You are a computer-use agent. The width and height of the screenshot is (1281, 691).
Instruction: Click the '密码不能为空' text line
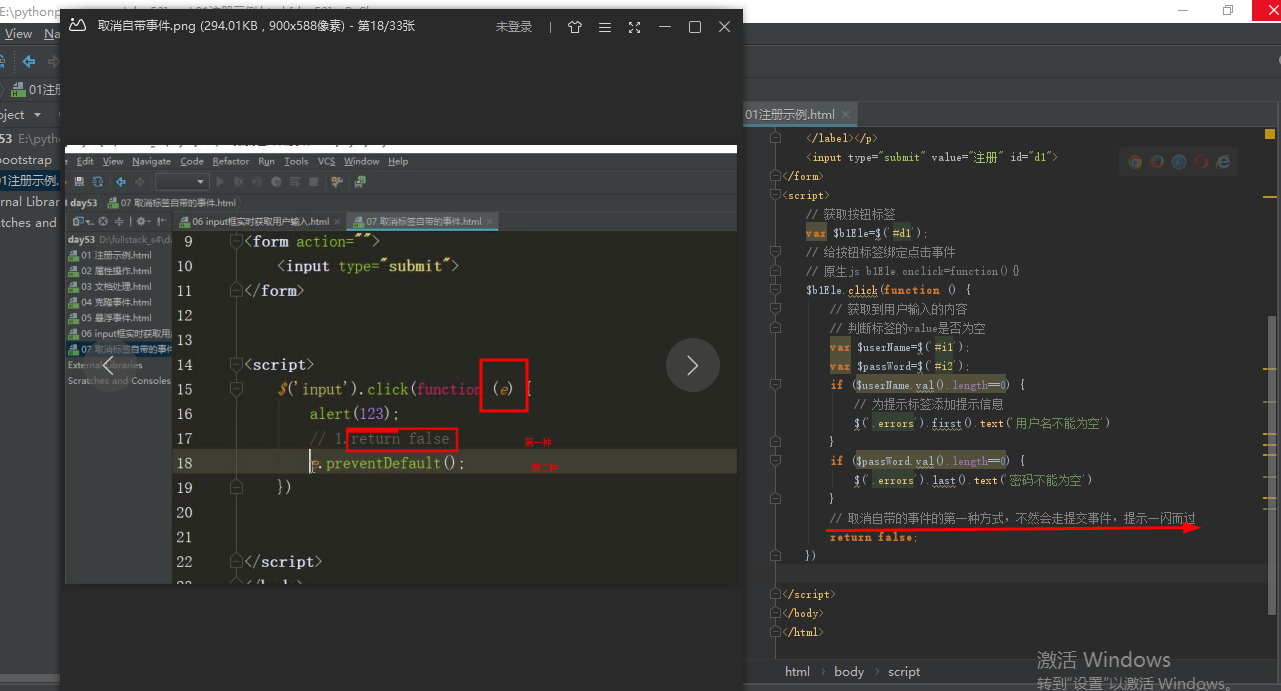tap(973, 480)
